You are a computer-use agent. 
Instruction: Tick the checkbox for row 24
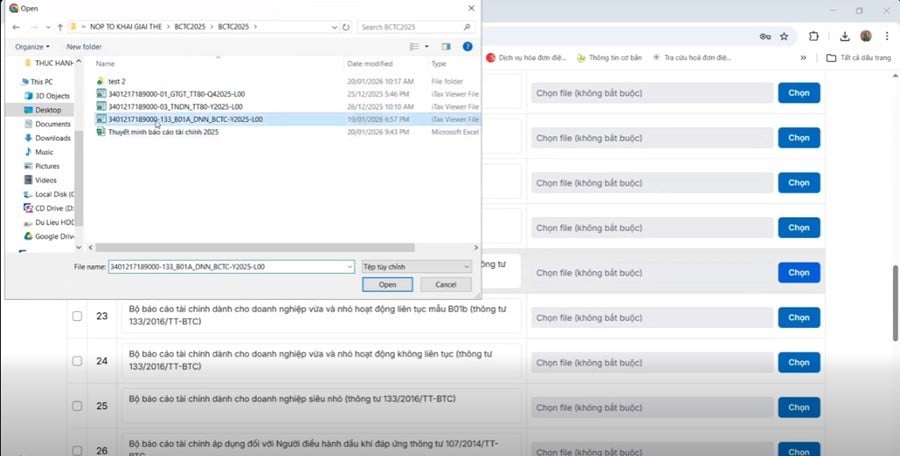point(77,361)
